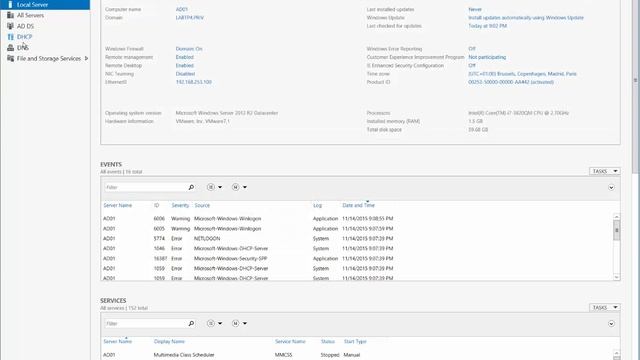Click the time zone link
Viewport: 640px width, 360px height.
pos(522,74)
